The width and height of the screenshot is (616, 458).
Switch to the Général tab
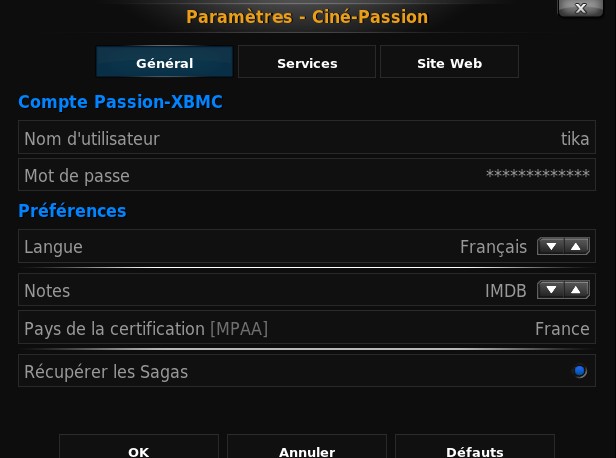[164, 63]
